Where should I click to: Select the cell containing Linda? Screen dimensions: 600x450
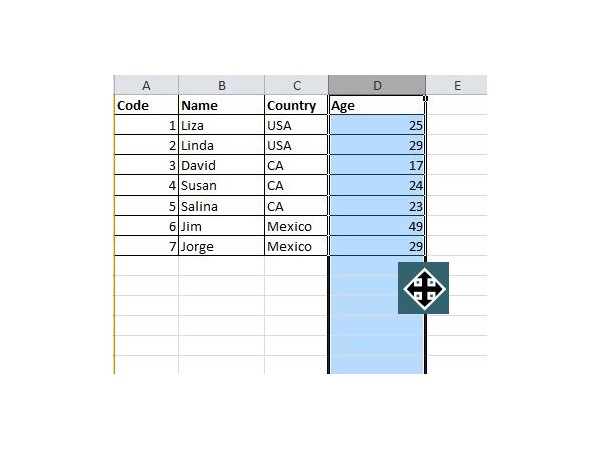point(222,145)
